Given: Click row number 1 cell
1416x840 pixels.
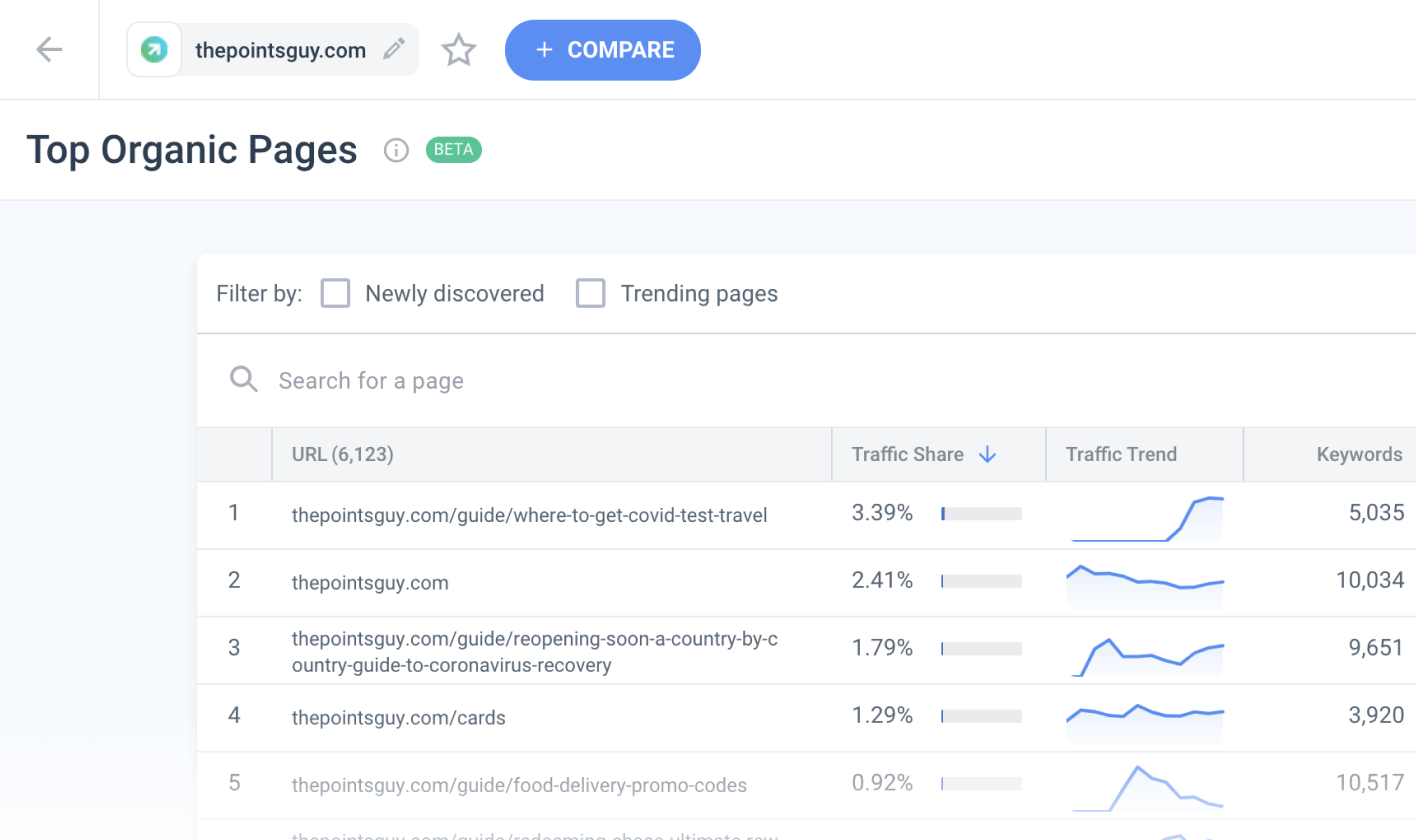Looking at the screenshot, I should 234,514.
